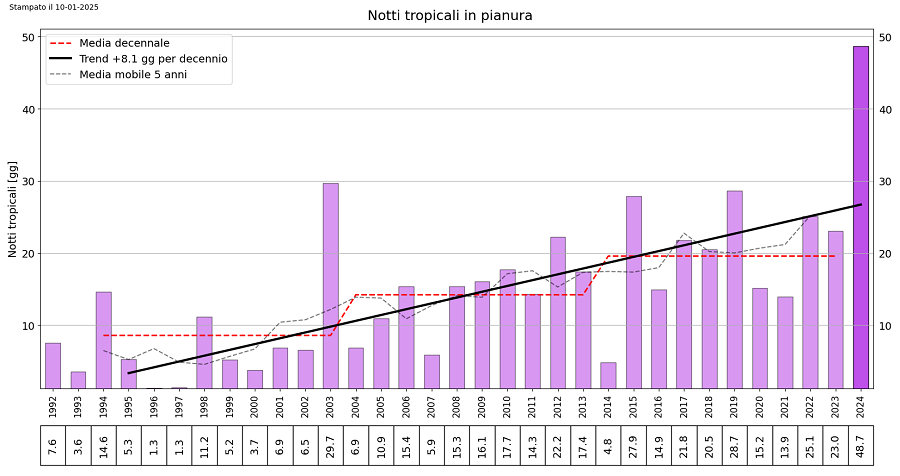Click the 1994 bar
900x476 pixels.
(103, 340)
